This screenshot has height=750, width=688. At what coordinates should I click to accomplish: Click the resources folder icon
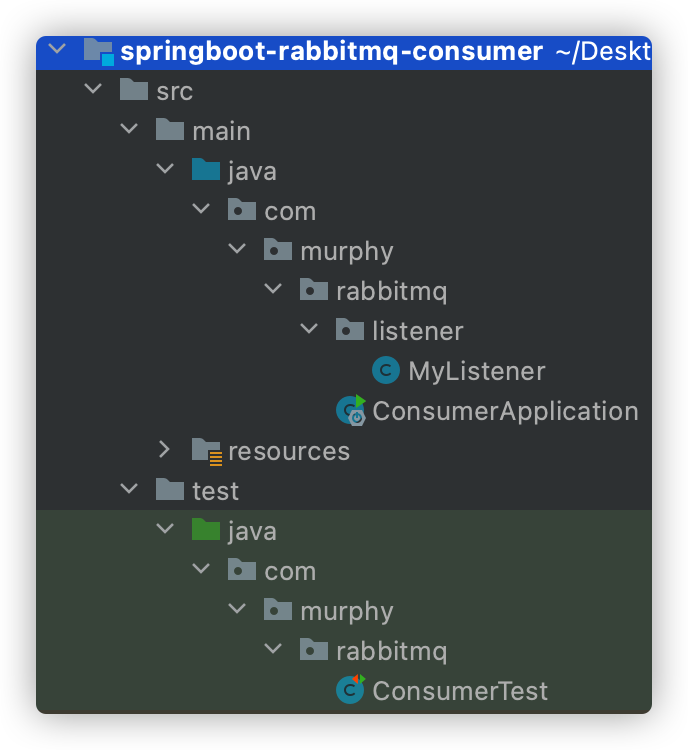click(206, 451)
